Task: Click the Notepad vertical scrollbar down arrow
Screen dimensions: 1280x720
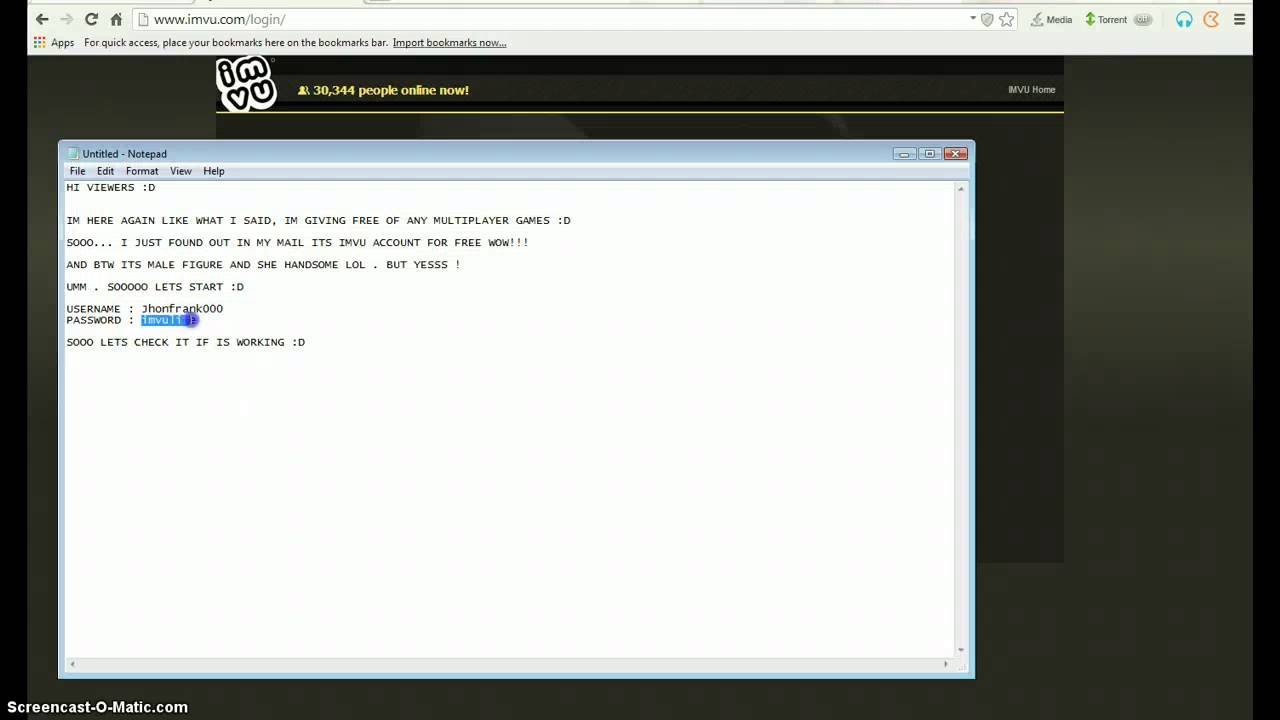Action: (x=961, y=650)
